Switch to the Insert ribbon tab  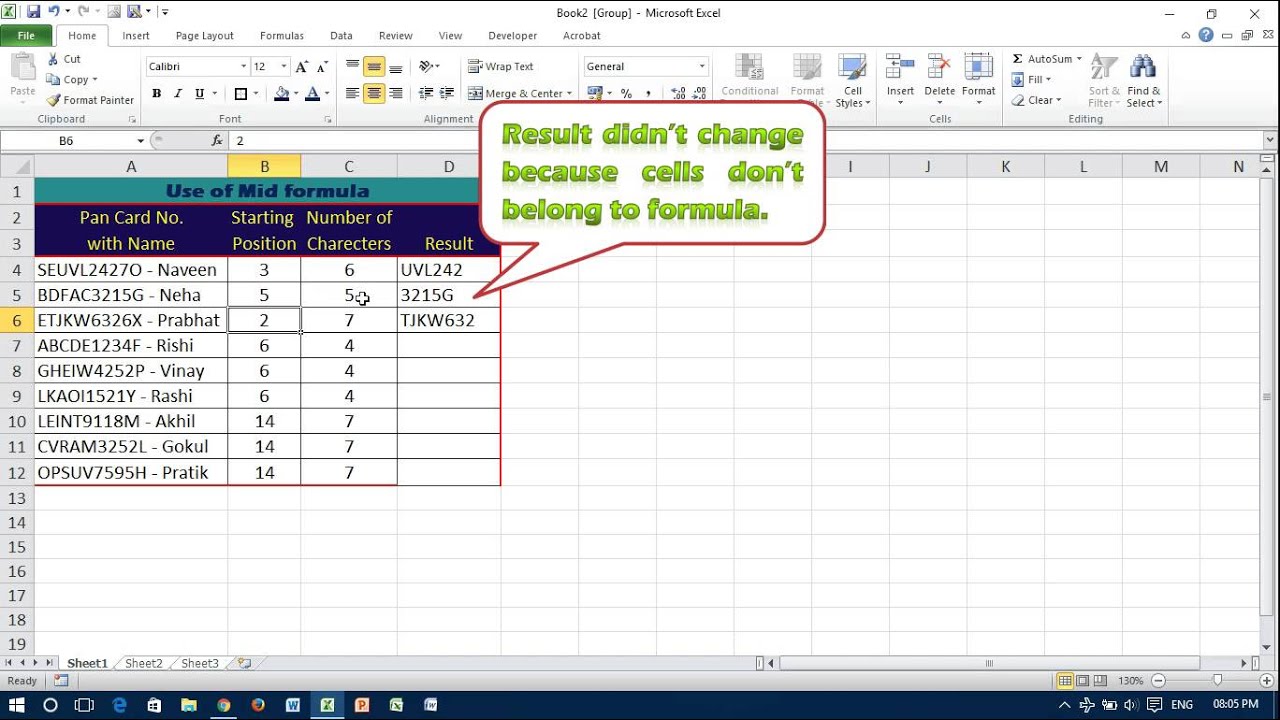[136, 36]
